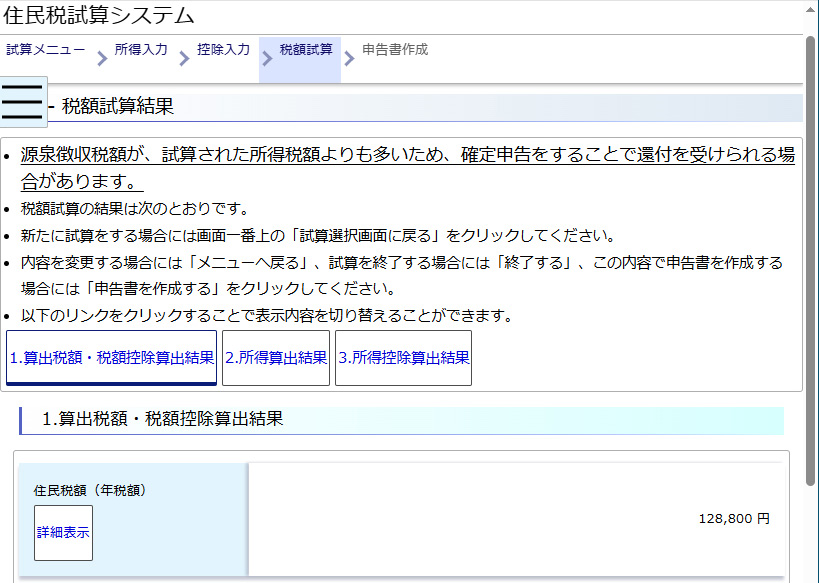Navigate to 所得入力 step

coord(140,49)
